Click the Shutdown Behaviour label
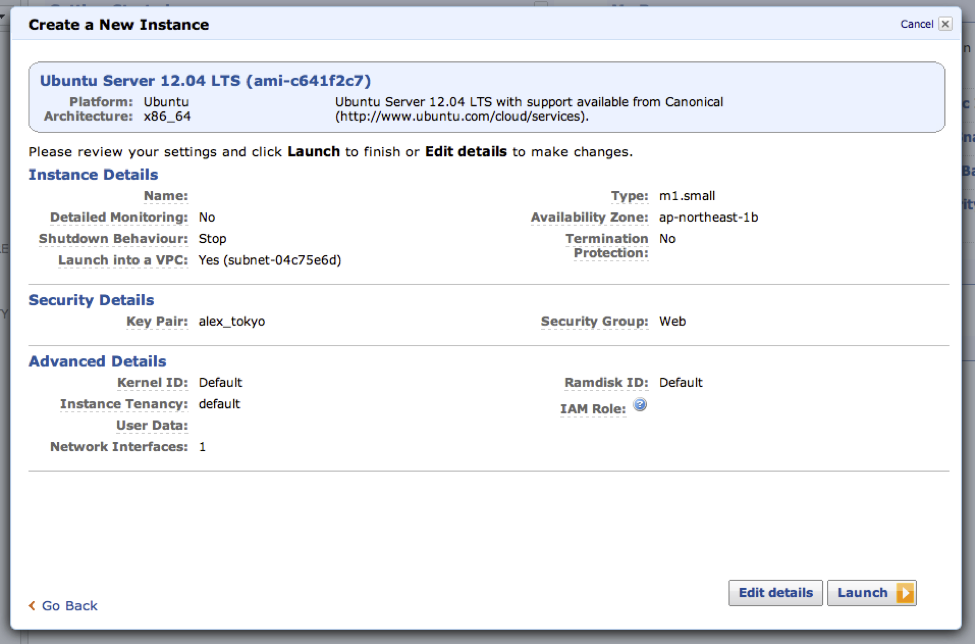Image resolution: width=975 pixels, height=644 pixels. pos(113,239)
